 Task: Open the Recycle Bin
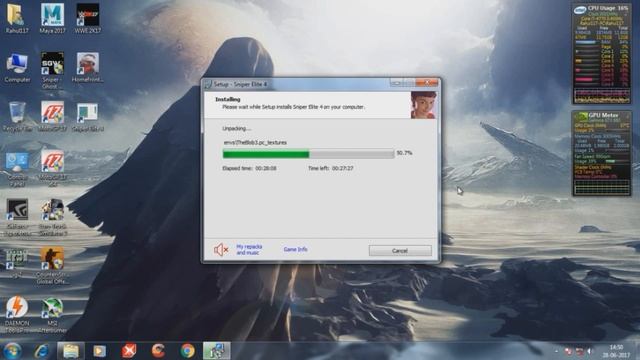17,117
